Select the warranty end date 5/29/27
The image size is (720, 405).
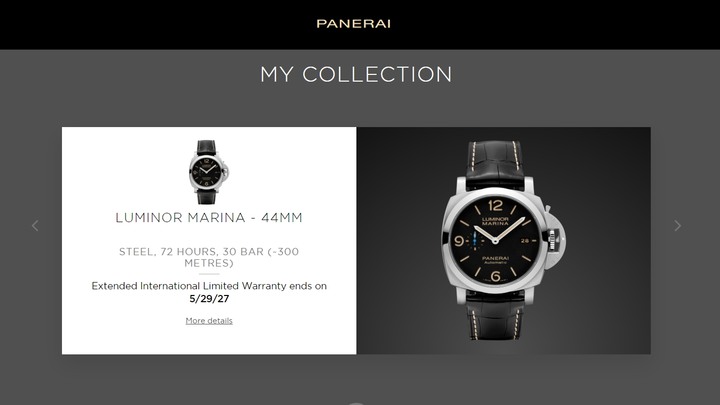tap(209, 299)
